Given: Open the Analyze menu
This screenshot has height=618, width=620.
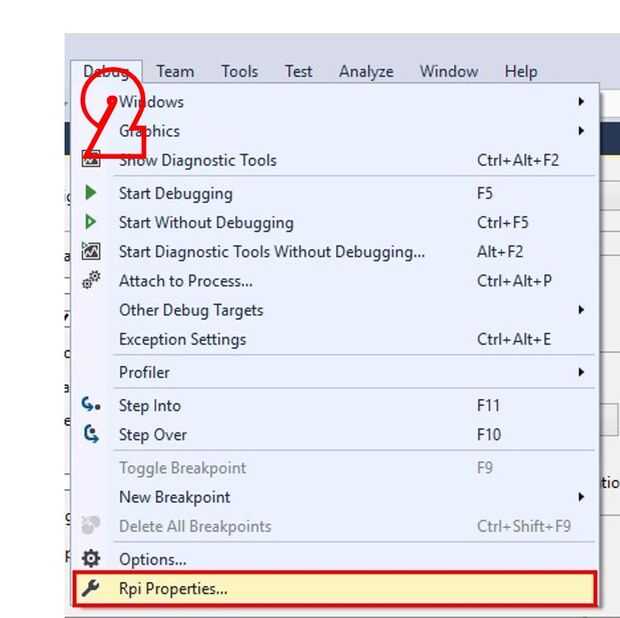Looking at the screenshot, I should click(x=366, y=71).
